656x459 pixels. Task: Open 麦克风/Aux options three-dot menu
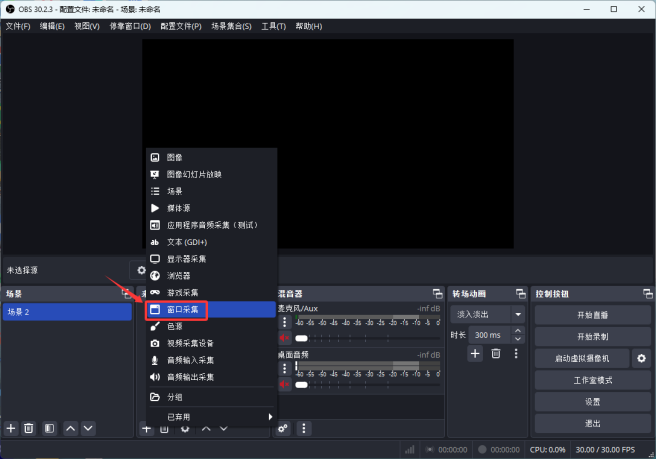(284, 322)
